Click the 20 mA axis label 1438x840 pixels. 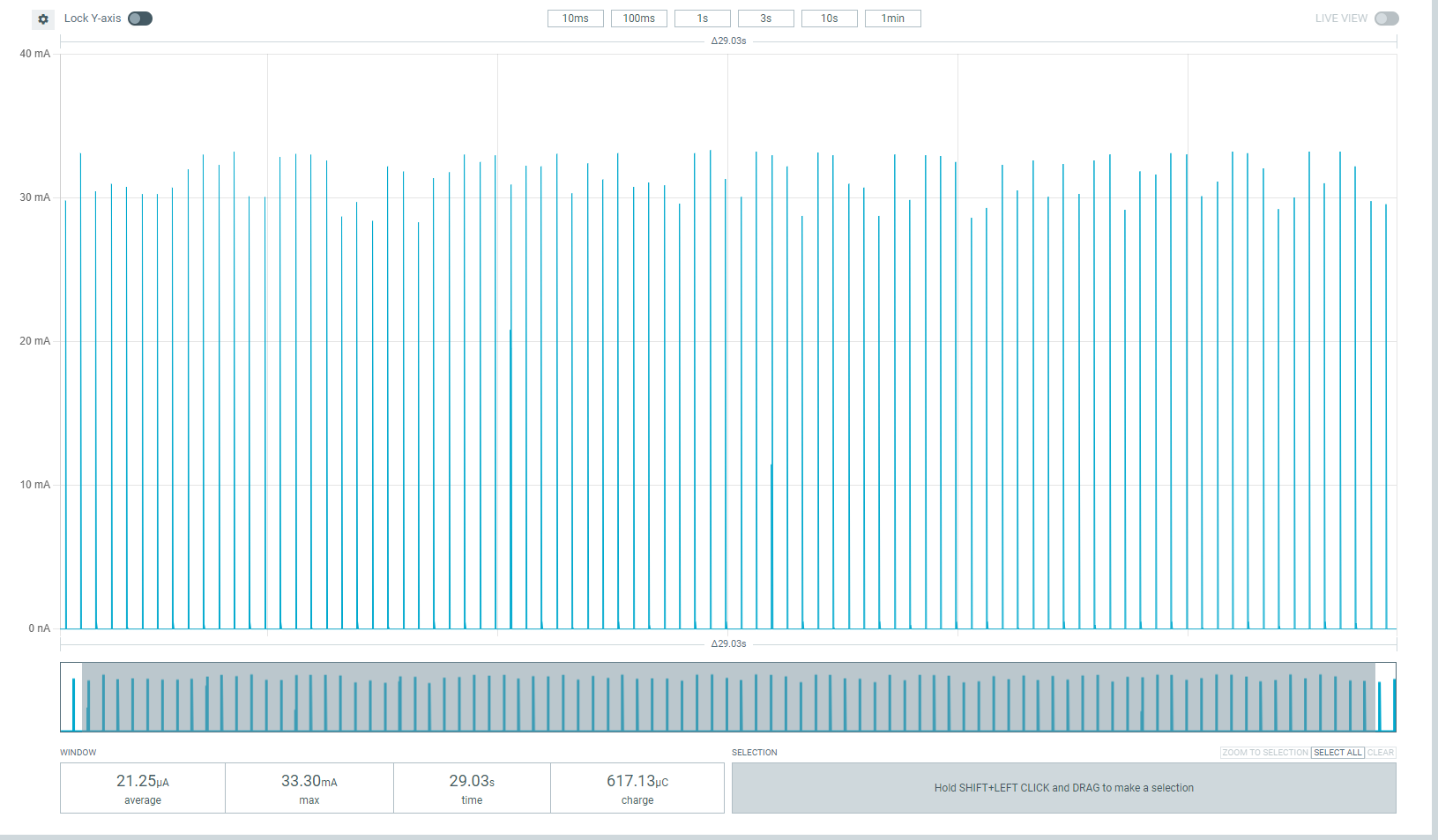click(x=35, y=341)
